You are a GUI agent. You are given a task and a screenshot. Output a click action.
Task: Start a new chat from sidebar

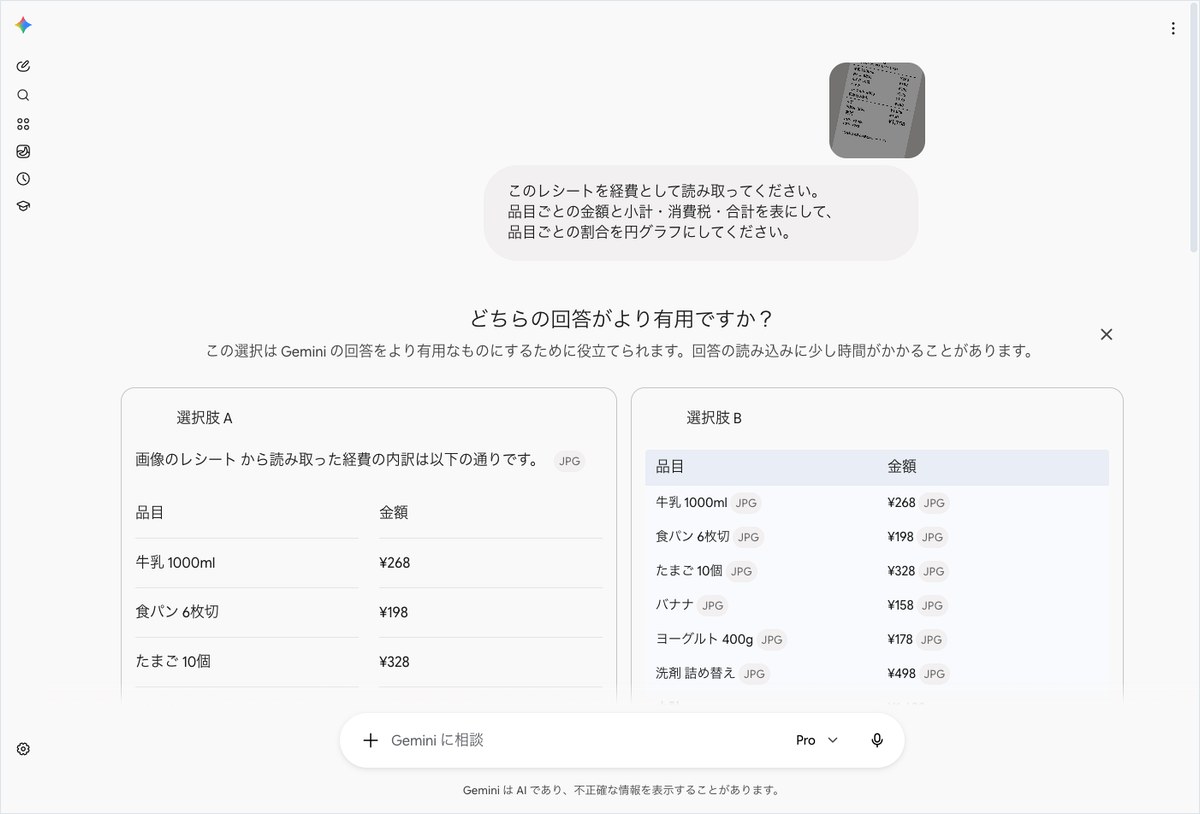point(23,66)
